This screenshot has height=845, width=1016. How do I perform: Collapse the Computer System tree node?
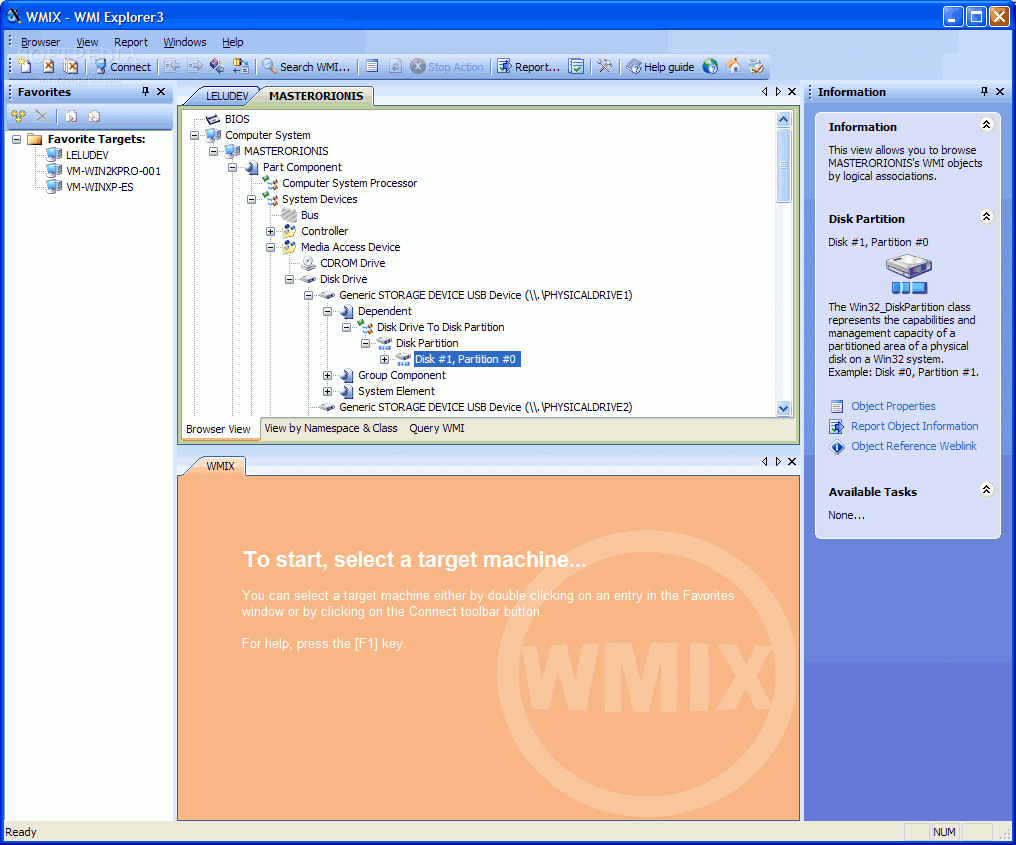194,135
